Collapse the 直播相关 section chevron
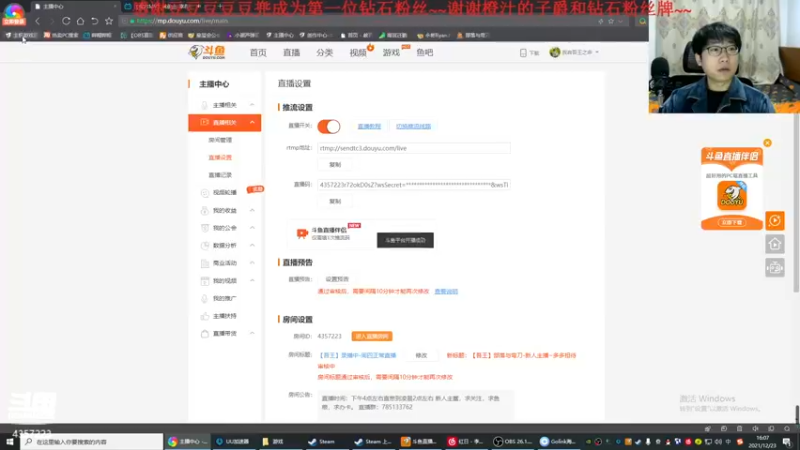The height and width of the screenshot is (450, 800). pos(252,122)
